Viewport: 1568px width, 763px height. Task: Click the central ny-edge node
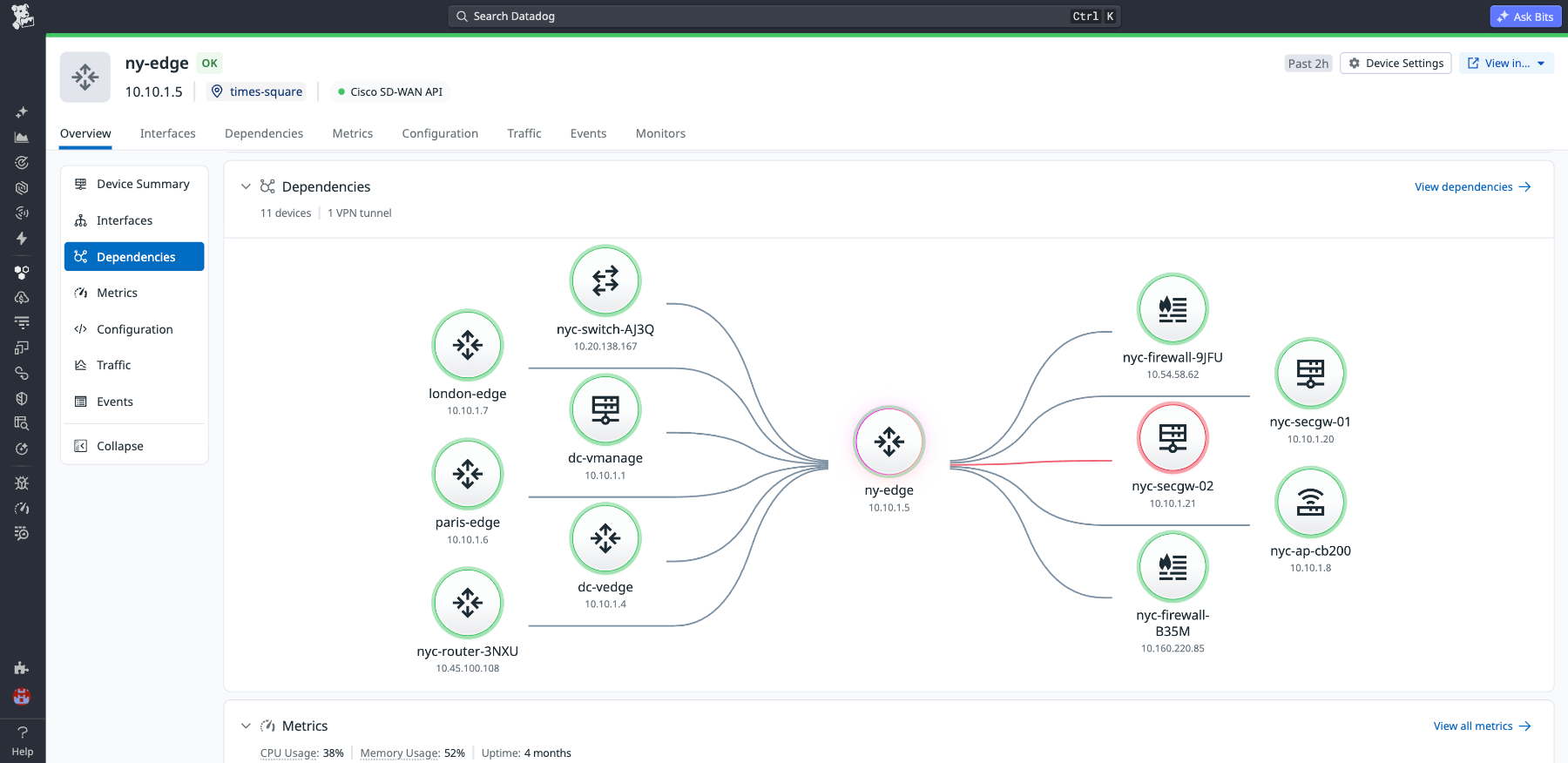(889, 442)
